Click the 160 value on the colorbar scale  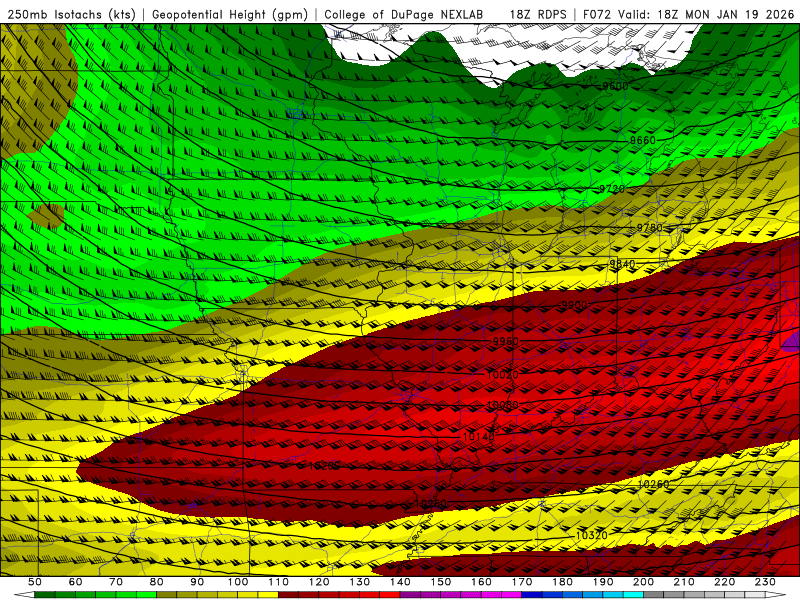(481, 582)
